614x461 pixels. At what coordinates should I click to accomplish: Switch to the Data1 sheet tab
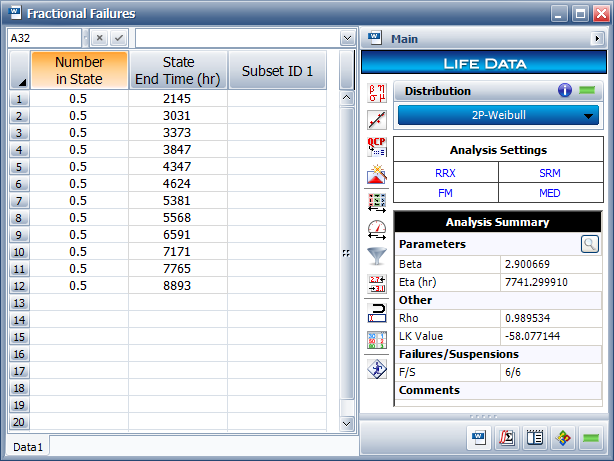27,447
